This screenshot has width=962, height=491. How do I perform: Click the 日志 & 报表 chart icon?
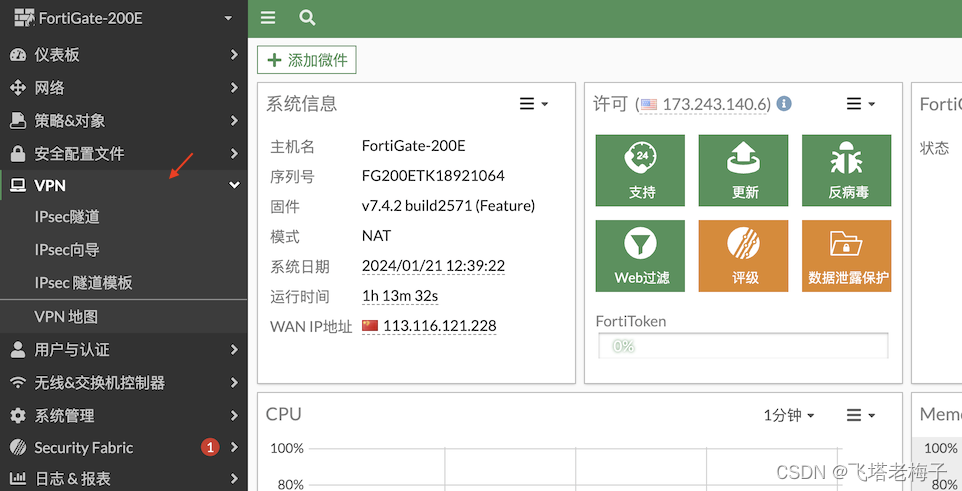pos(18,478)
